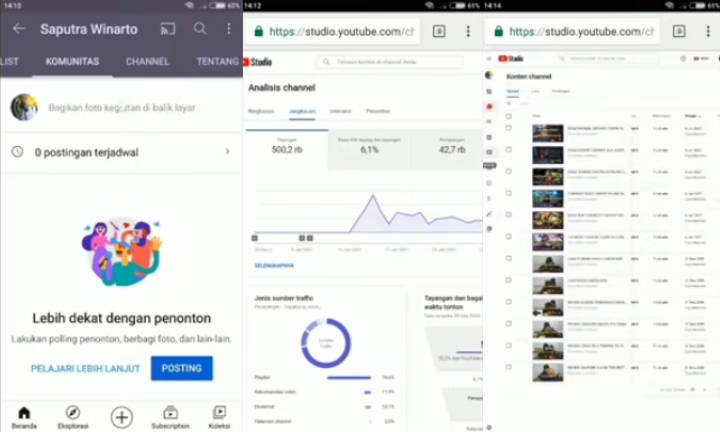The image size is (720, 432).
Task: Switch to the Penonton analytics tab
Action: point(378,111)
